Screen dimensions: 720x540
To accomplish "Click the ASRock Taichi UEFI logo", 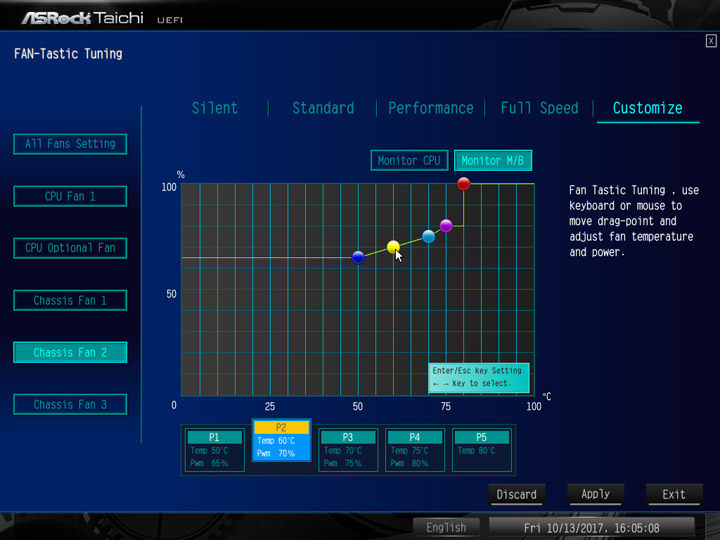I will tap(102, 18).
